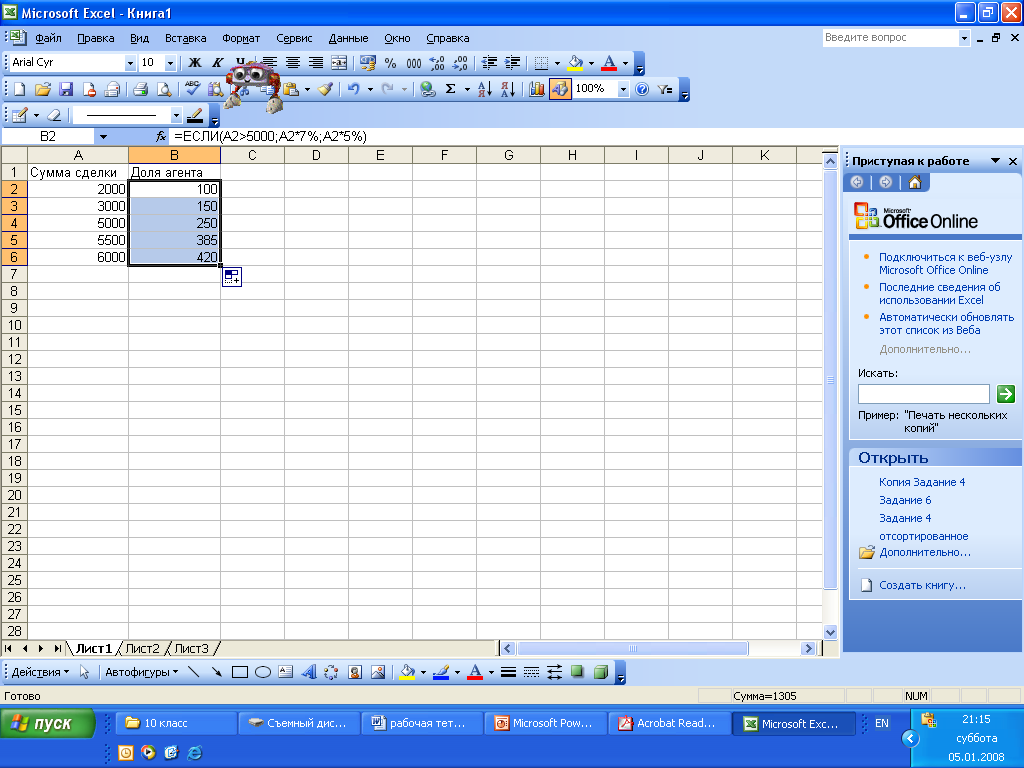The height and width of the screenshot is (768, 1024).
Task: Insert WordArt from Drawing toolbar
Action: pos(309,672)
